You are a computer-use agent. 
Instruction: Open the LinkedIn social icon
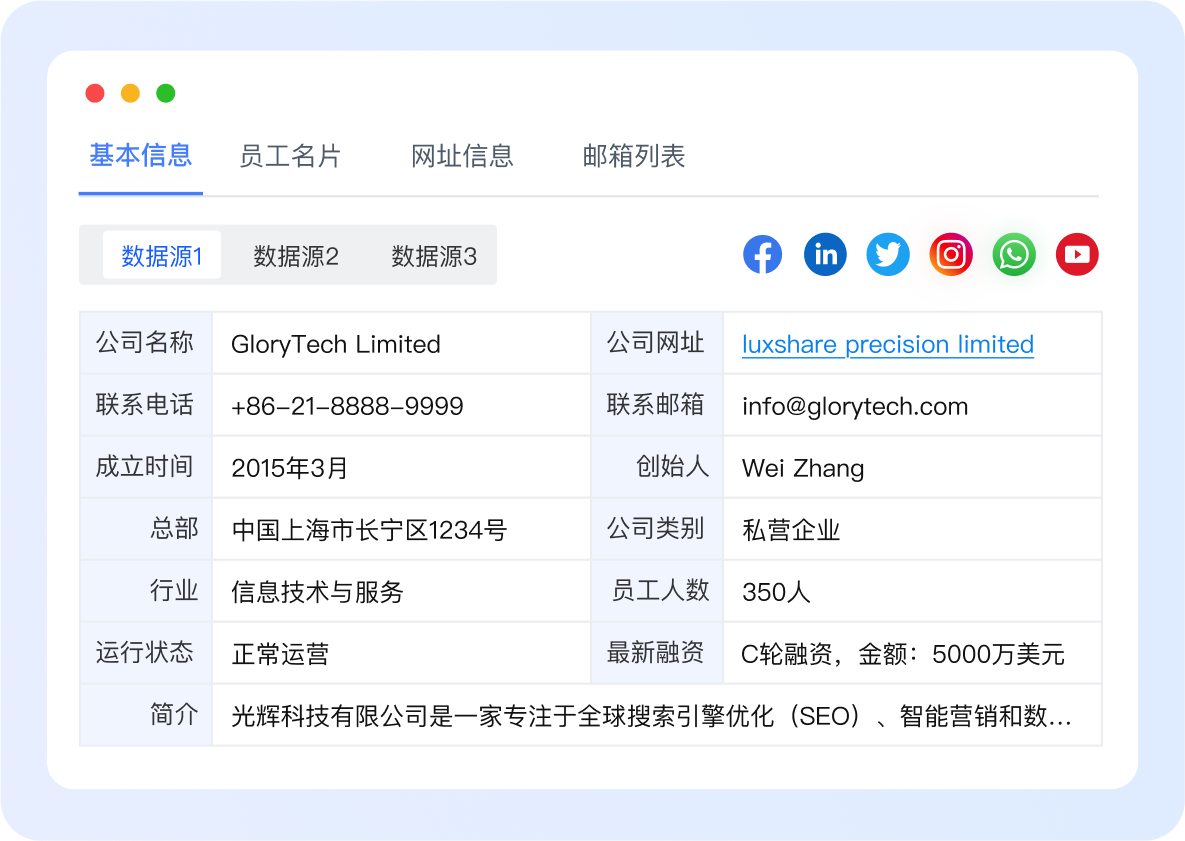pos(825,255)
